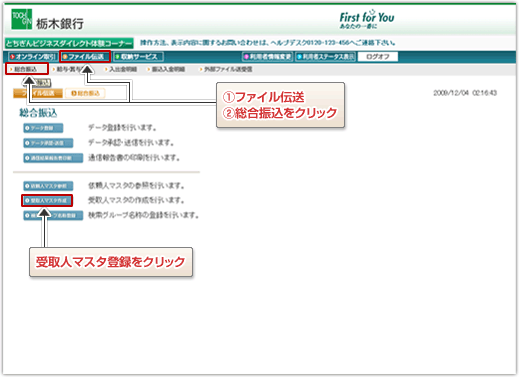Click the text 受取人マスタの作成を行います。
Image resolution: width=520 pixels, height=377 pixels.
136,201
